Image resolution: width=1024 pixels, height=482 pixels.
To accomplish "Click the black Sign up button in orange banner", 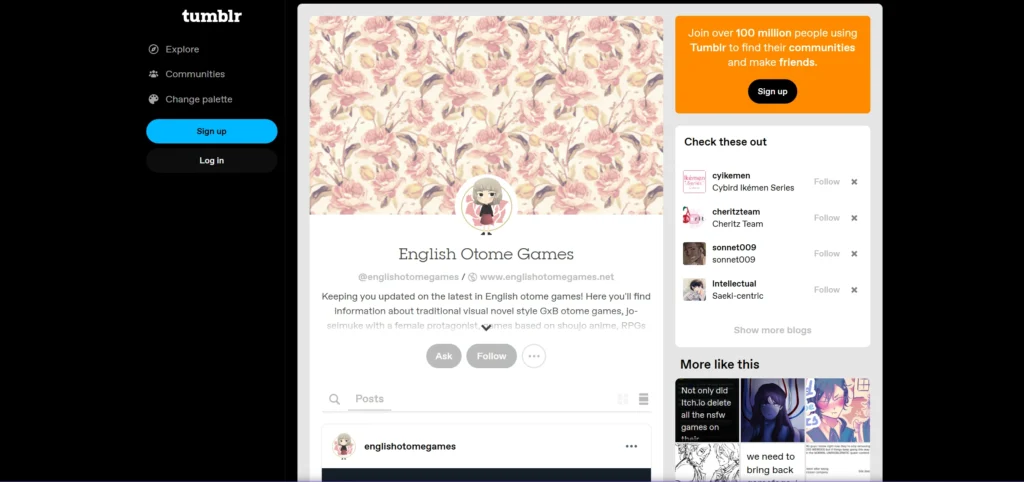I will pyautogui.click(x=773, y=91).
